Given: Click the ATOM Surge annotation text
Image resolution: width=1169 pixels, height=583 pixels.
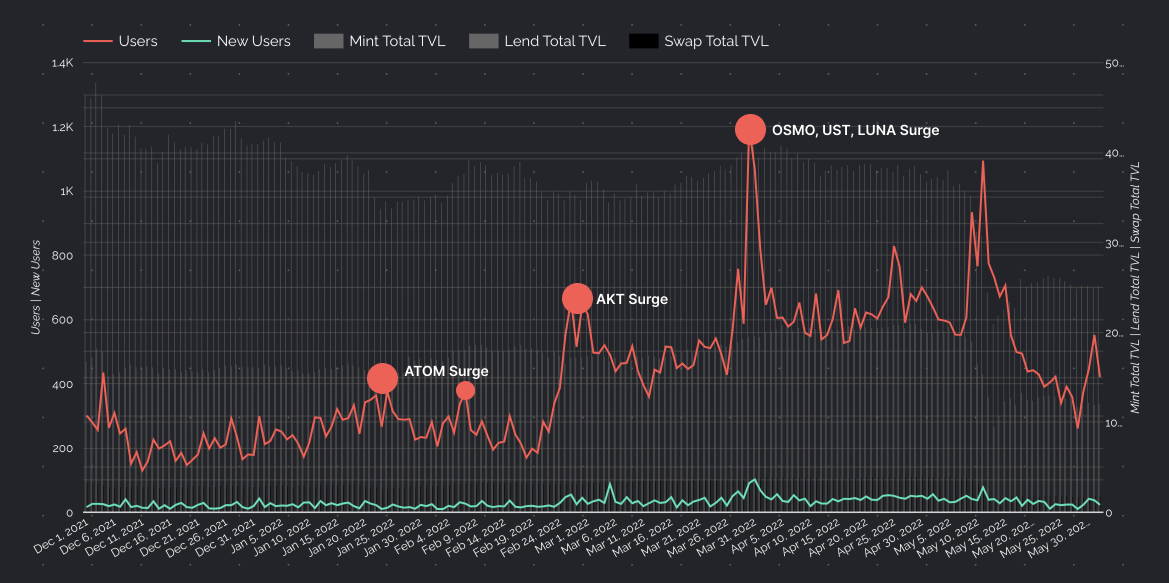Looking at the screenshot, I should pyautogui.click(x=446, y=371).
